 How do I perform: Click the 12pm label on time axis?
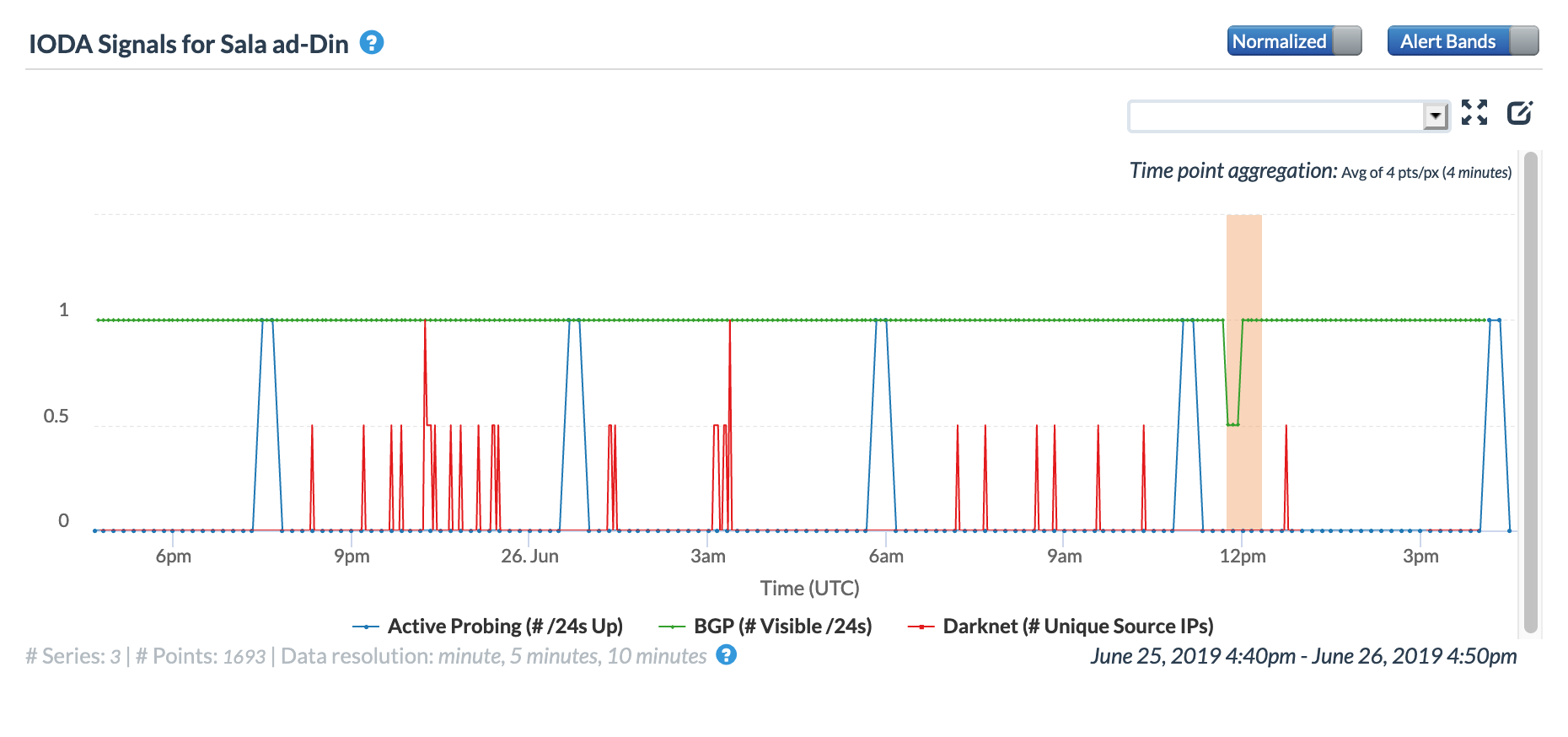[x=1243, y=557]
